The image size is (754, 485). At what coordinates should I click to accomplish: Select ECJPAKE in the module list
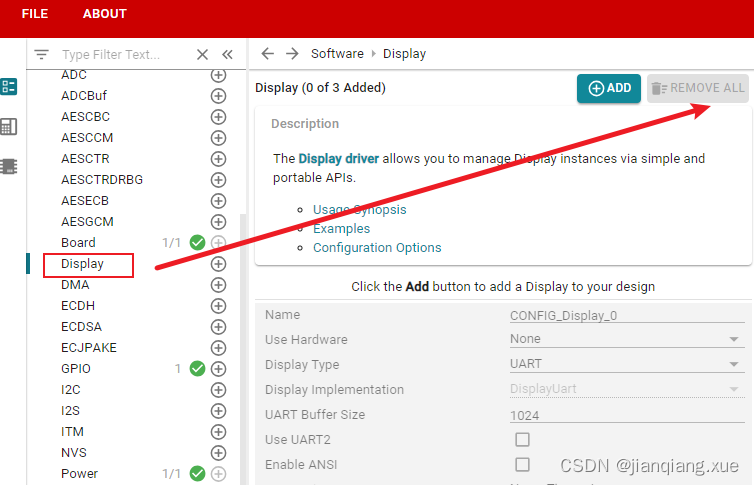point(89,348)
